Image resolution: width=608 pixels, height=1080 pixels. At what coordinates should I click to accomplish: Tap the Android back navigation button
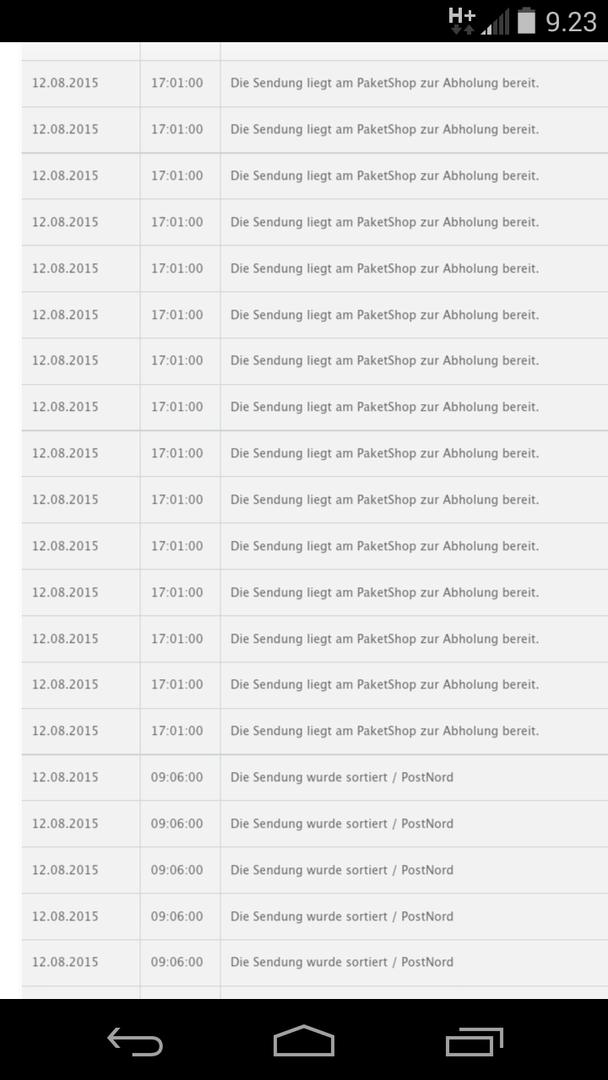[x=135, y=1042]
